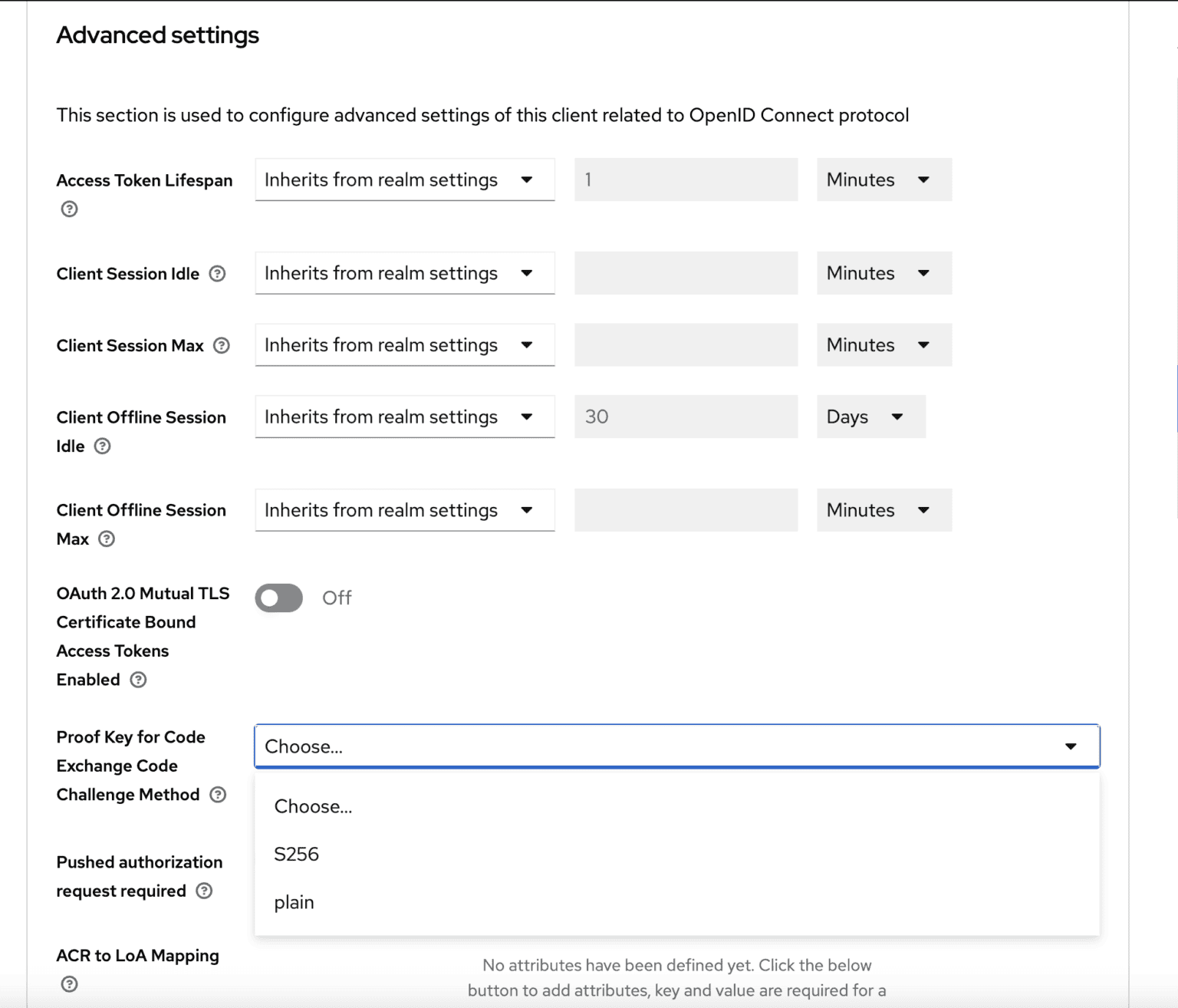
Task: Click the Code Challenge Method help icon
Action: 218,795
